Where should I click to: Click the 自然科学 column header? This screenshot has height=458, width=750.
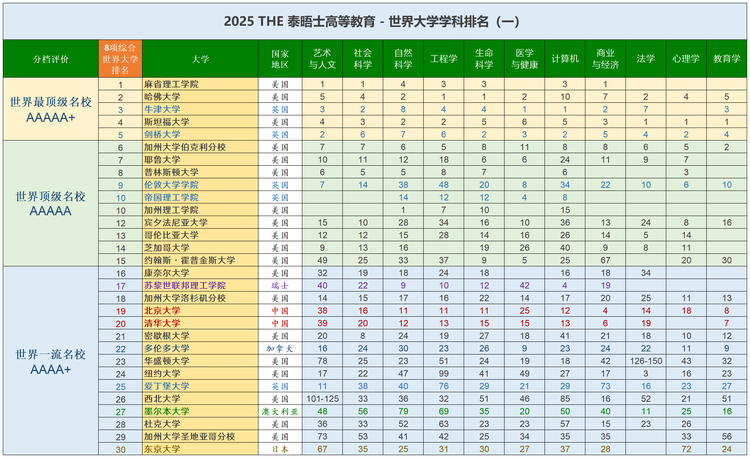(x=403, y=59)
